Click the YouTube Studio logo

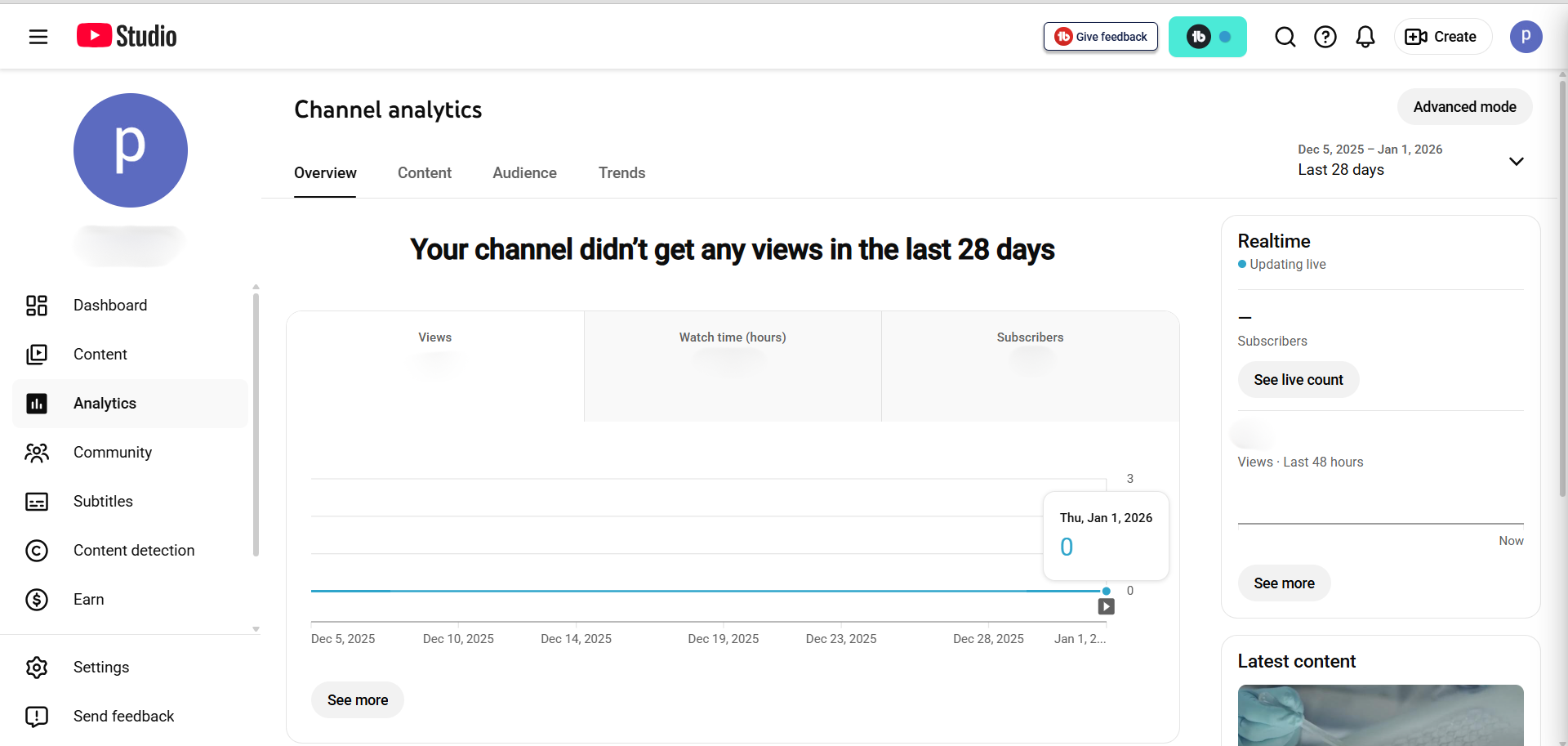tap(127, 36)
